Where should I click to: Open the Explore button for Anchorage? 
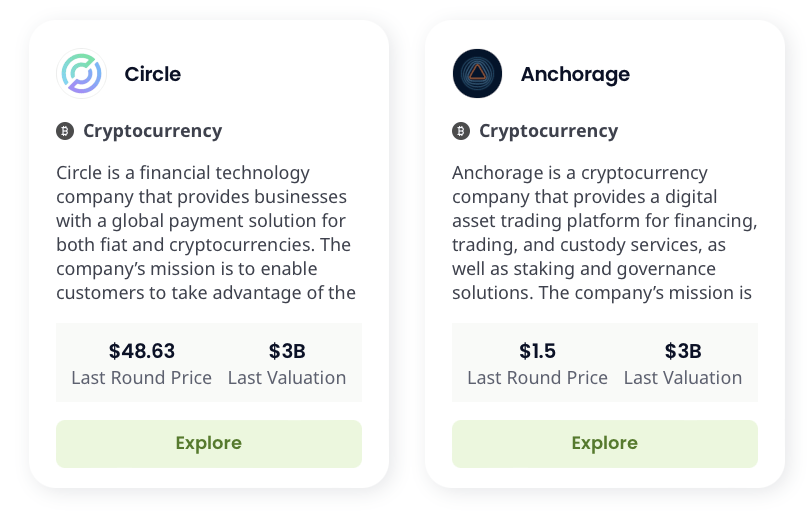click(605, 444)
